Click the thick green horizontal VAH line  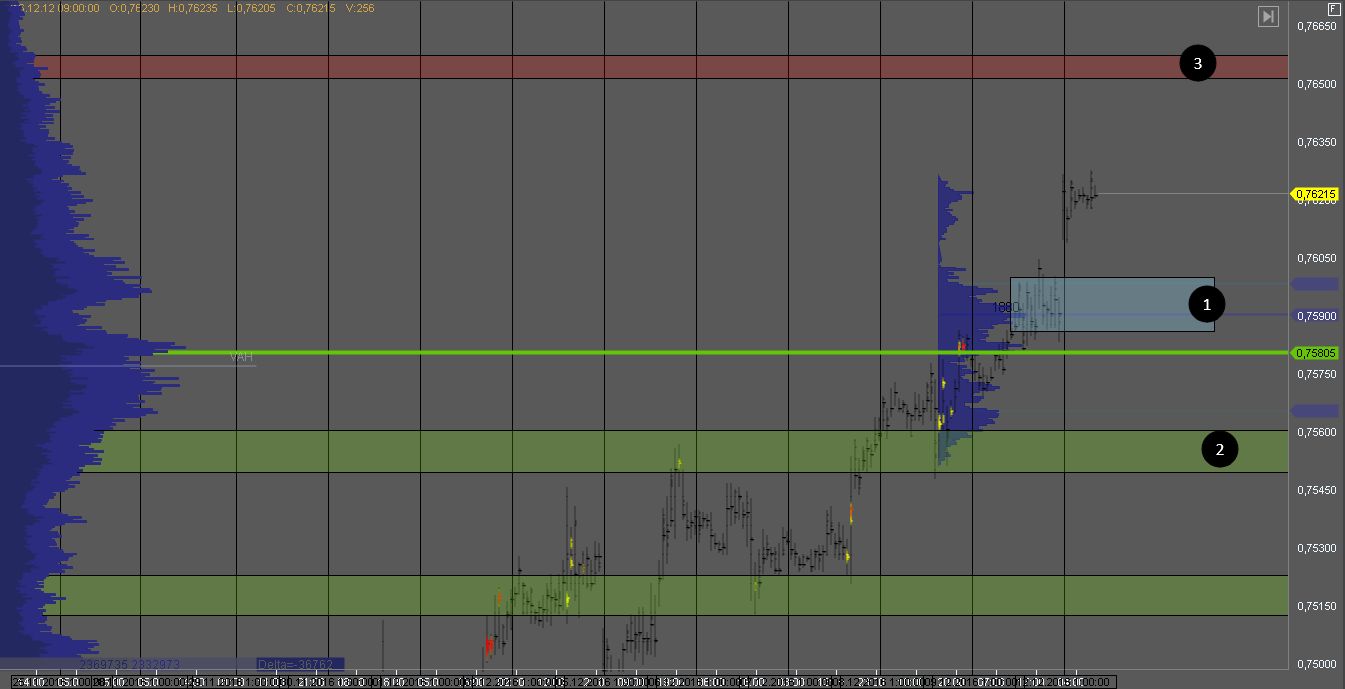point(600,352)
